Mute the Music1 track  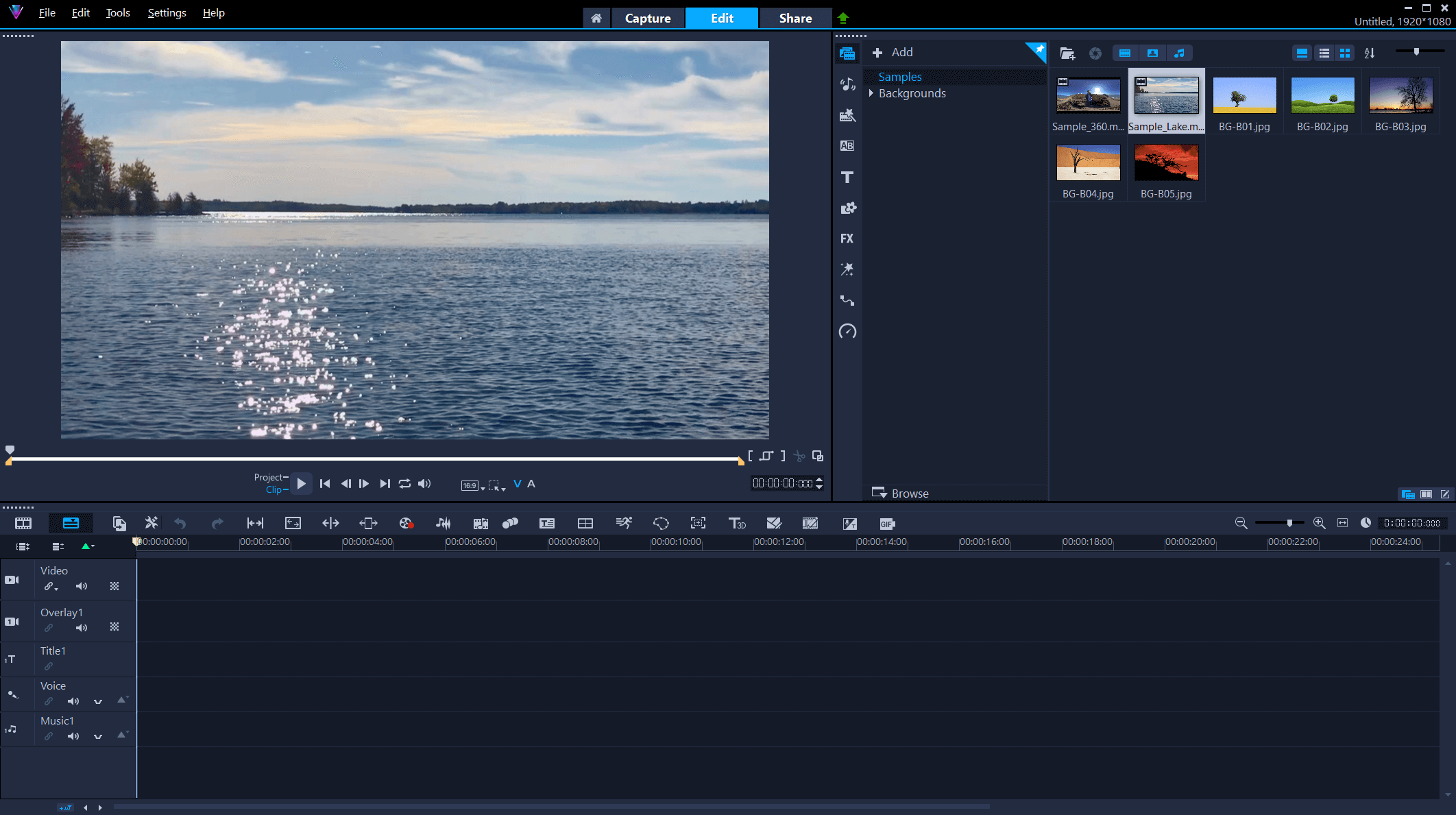pyautogui.click(x=73, y=736)
